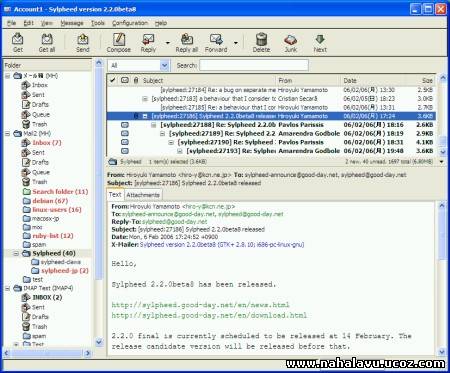The width and height of the screenshot is (450, 373).
Task: Open the Message menu
Action: [72, 23]
